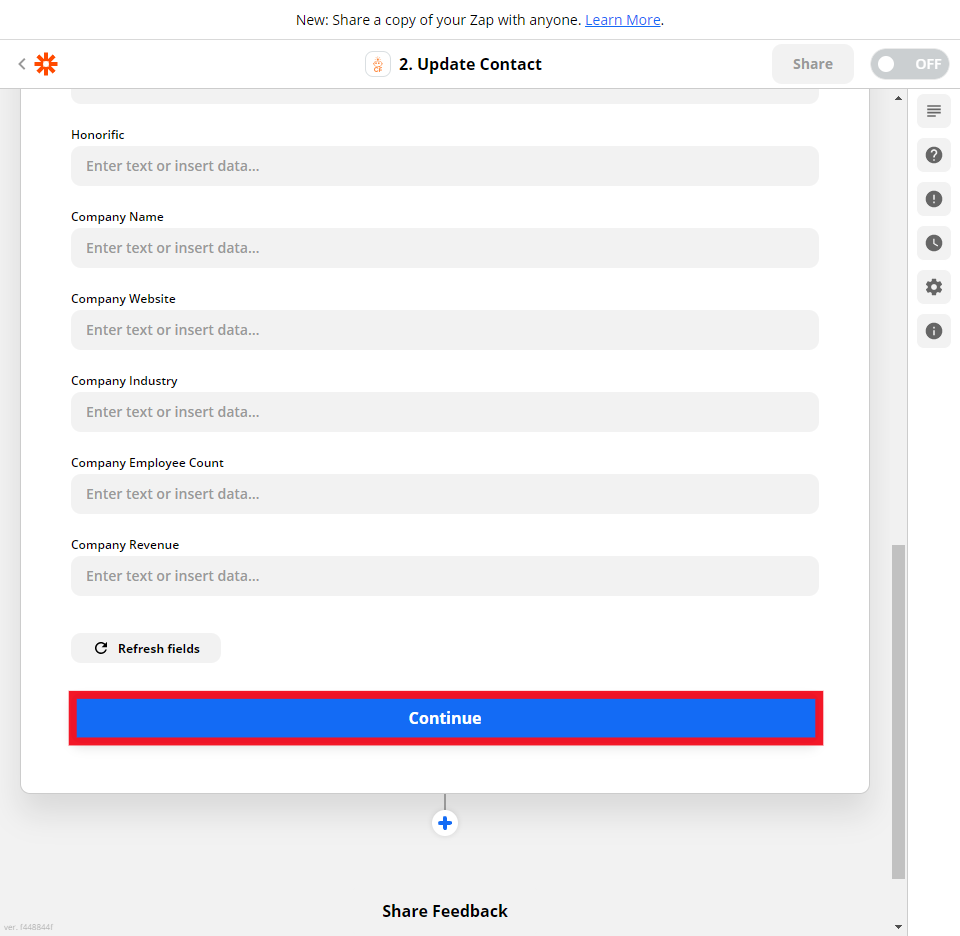This screenshot has height=936, width=960.
Task: Open the Zapier home logo
Action: 46,64
